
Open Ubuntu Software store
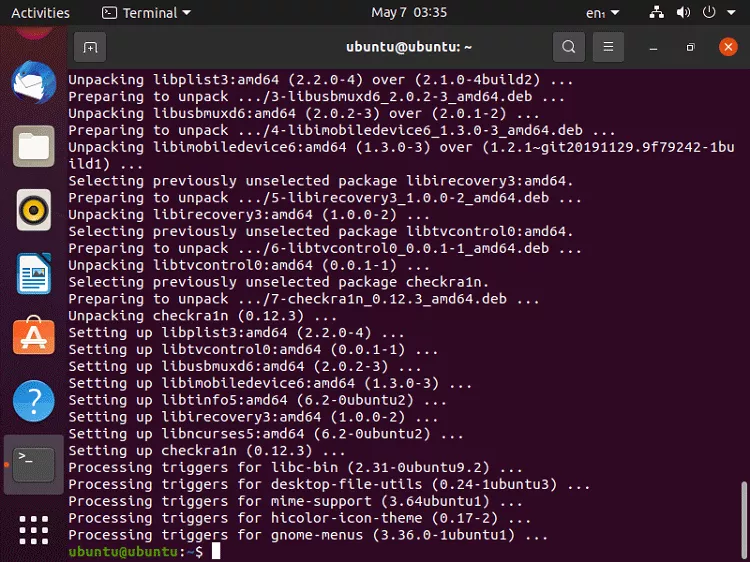(x=33, y=336)
